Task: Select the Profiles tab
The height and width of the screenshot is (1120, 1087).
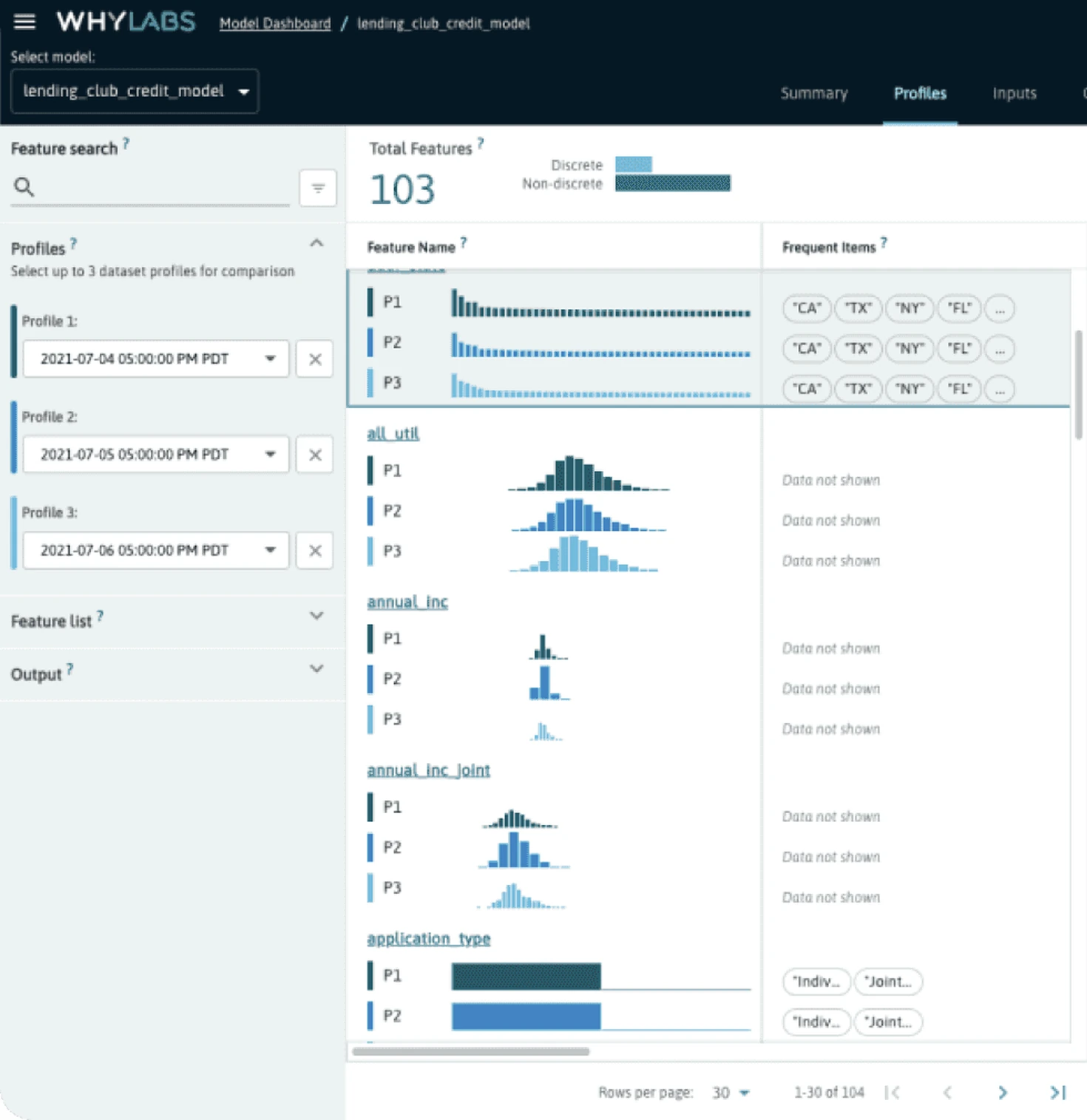Action: 920,93
